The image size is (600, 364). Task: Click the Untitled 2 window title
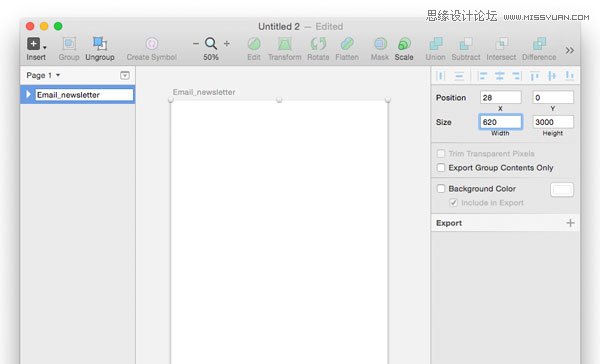pos(279,26)
